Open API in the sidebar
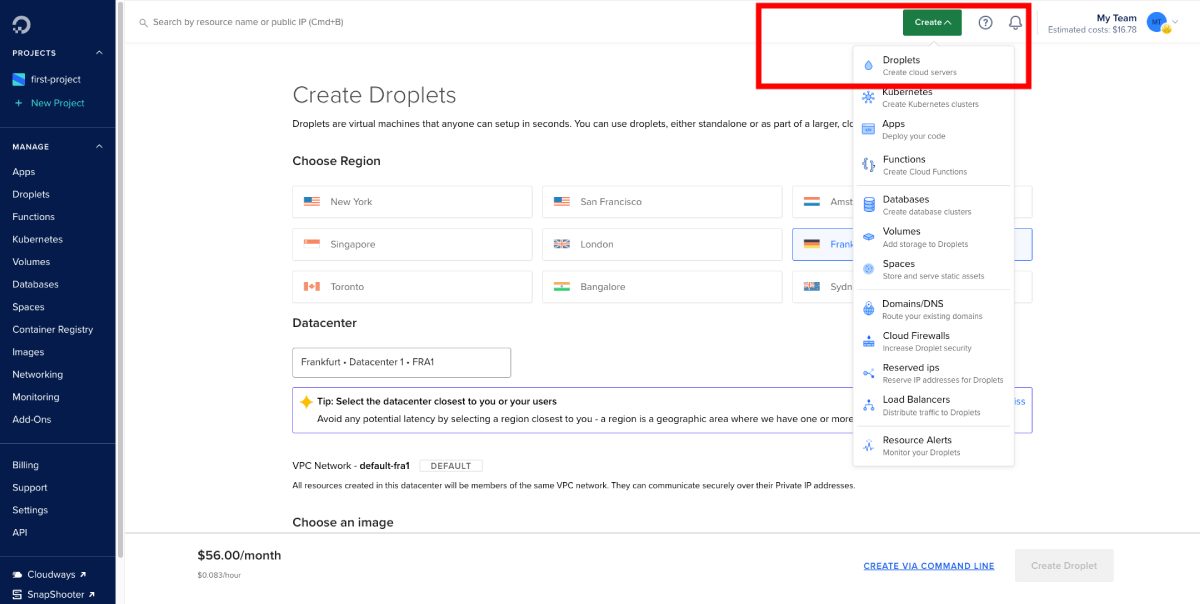Viewport: 1200px width, 604px height. coord(20,533)
